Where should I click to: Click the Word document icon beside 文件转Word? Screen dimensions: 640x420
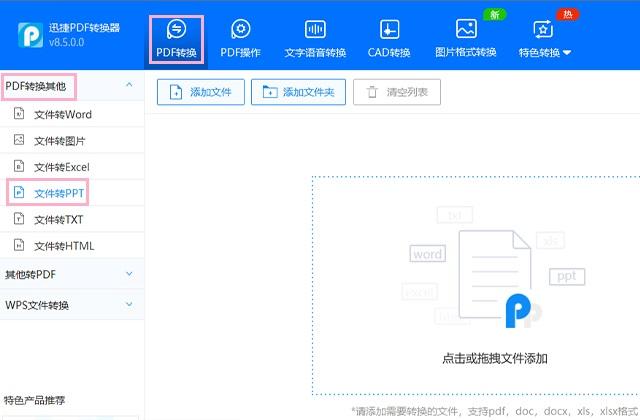pyautogui.click(x=19, y=113)
